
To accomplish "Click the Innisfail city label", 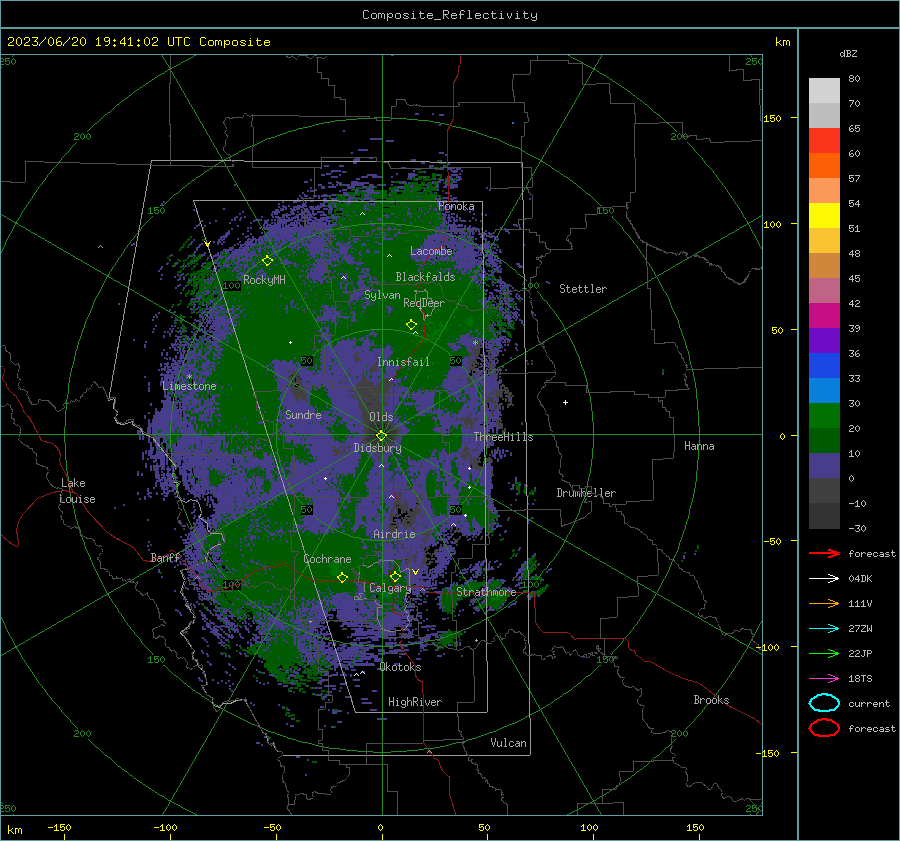I will click(403, 362).
